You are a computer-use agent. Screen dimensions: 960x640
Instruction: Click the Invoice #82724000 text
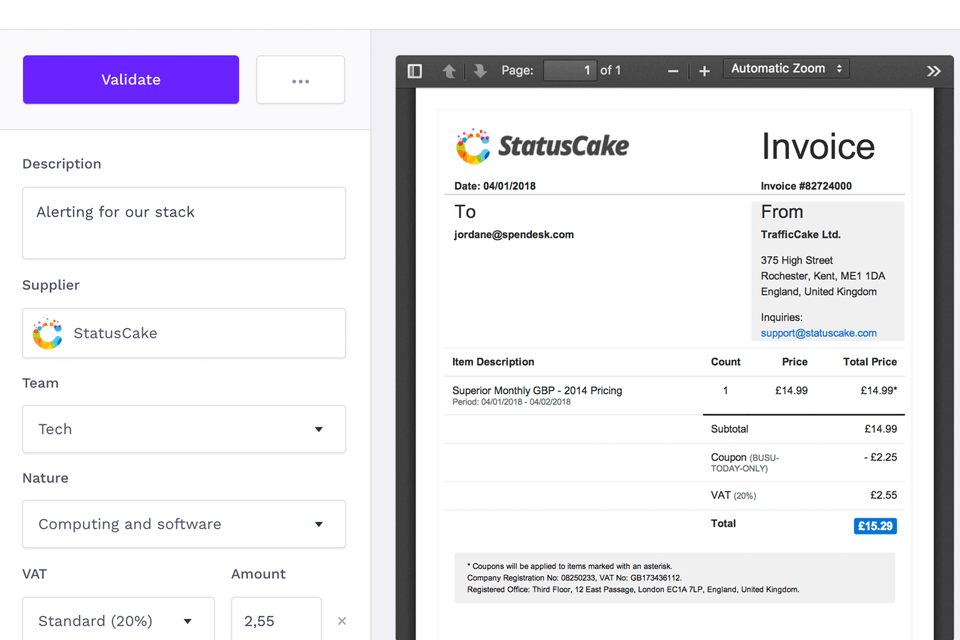(806, 186)
